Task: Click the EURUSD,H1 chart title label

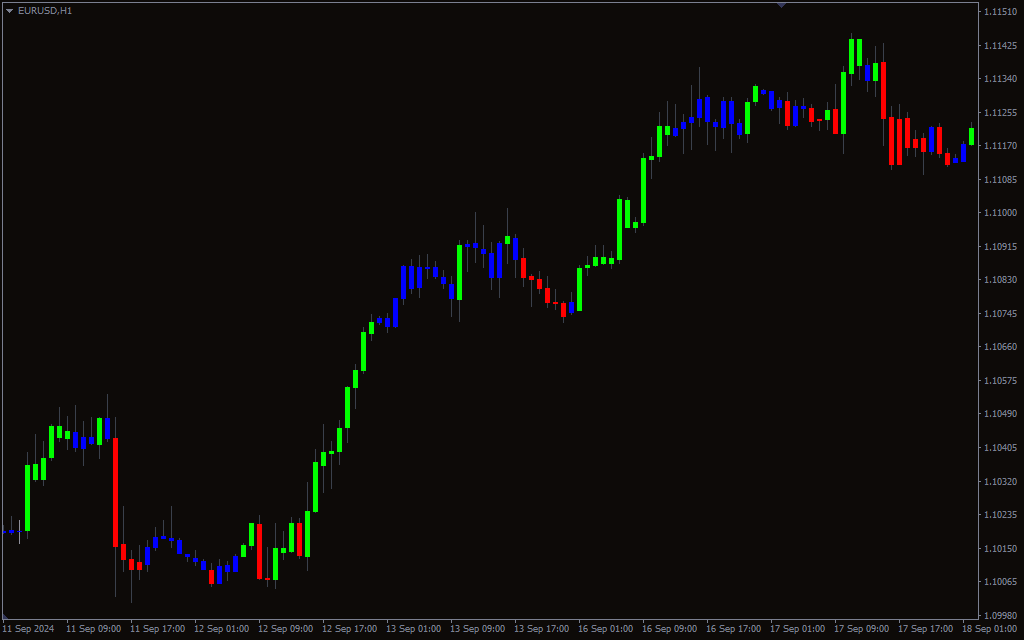Action: [45, 10]
